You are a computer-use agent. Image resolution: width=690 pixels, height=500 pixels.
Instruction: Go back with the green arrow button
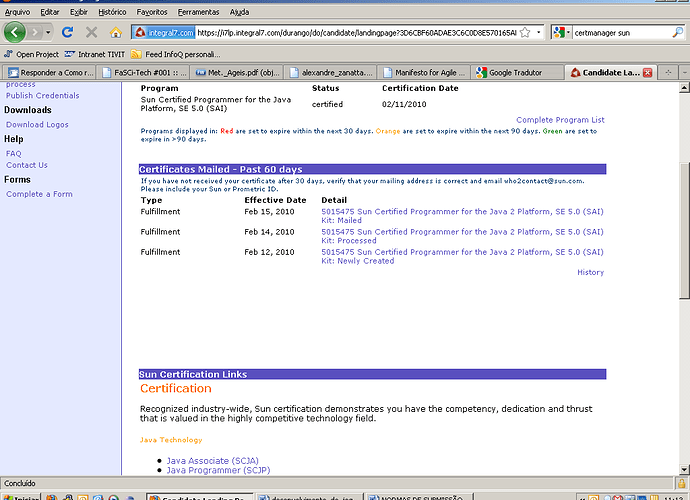tap(15, 32)
